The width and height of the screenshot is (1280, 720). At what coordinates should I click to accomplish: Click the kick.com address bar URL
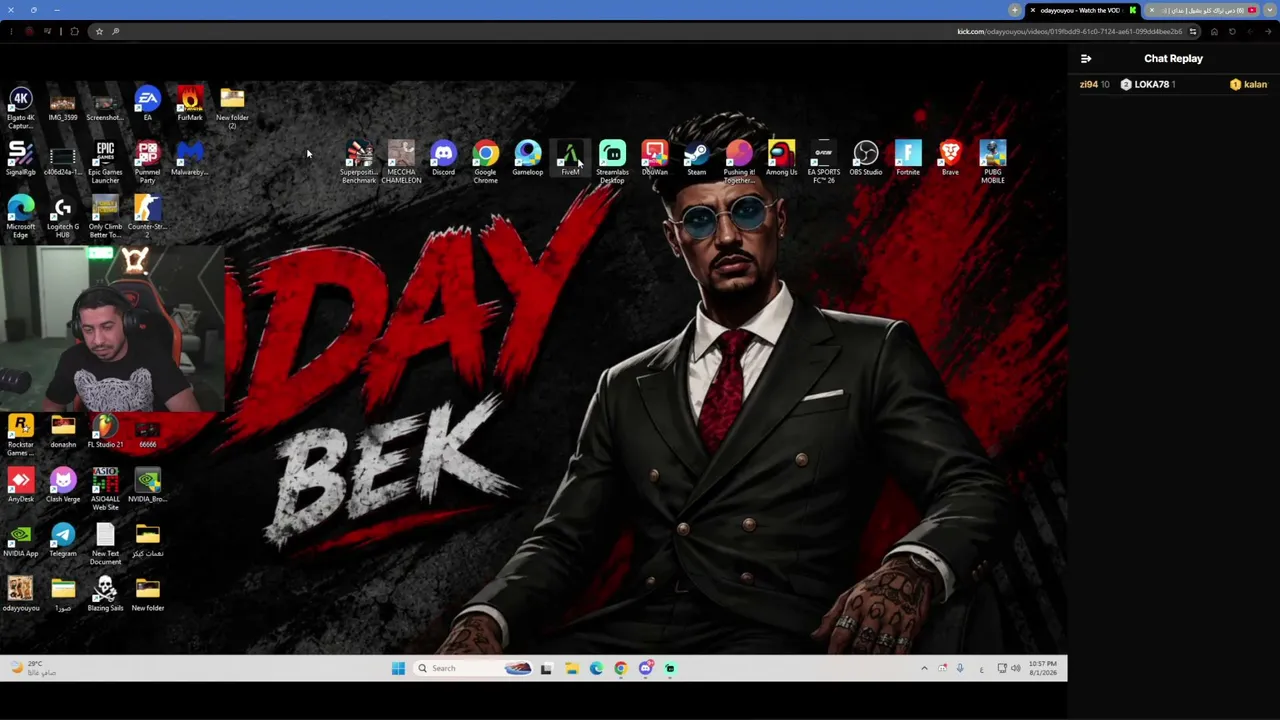tap(1069, 31)
